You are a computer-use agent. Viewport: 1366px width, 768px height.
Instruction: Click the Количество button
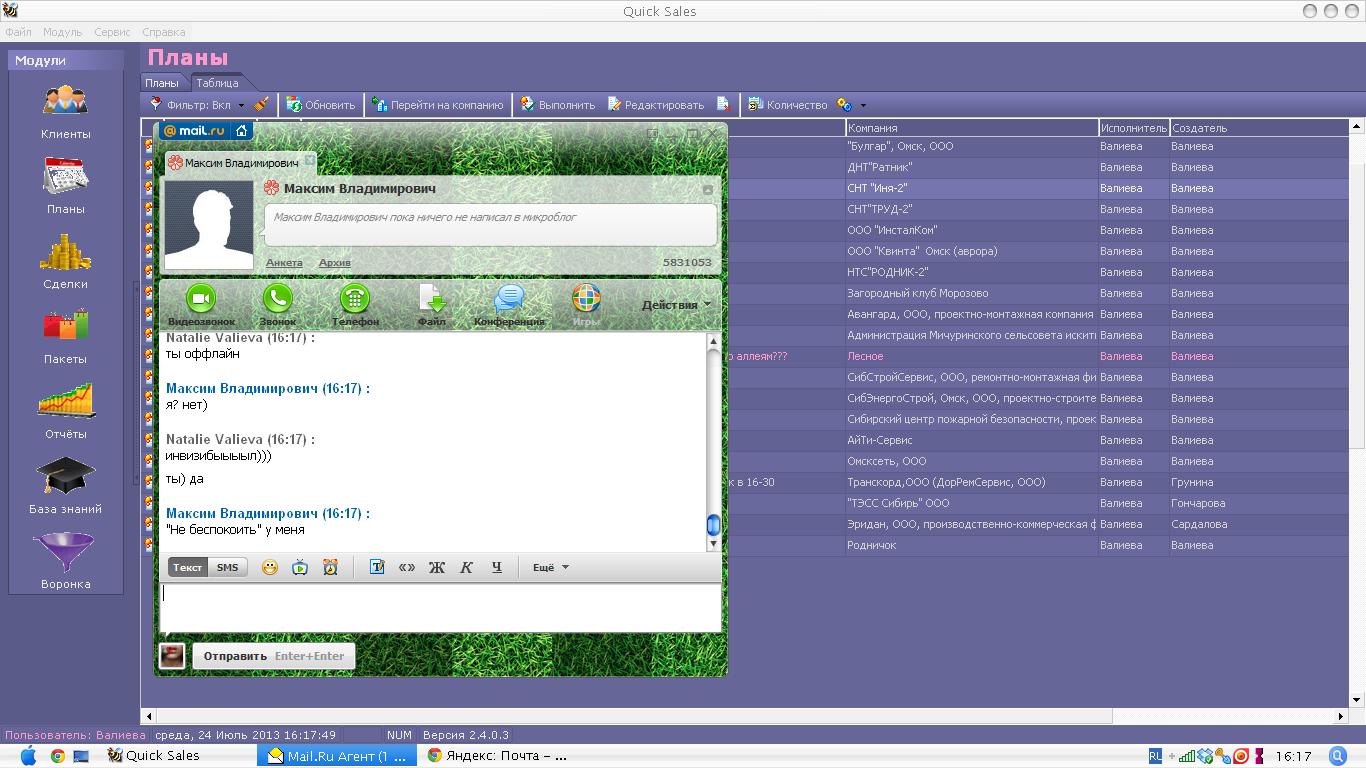click(x=788, y=104)
